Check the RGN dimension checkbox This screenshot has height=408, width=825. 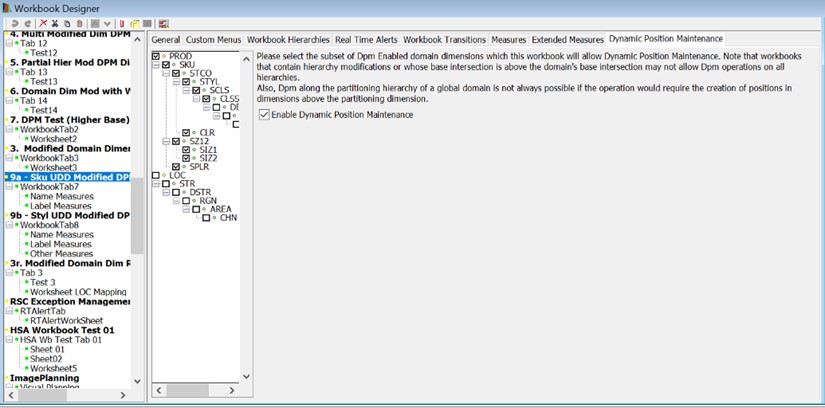186,201
